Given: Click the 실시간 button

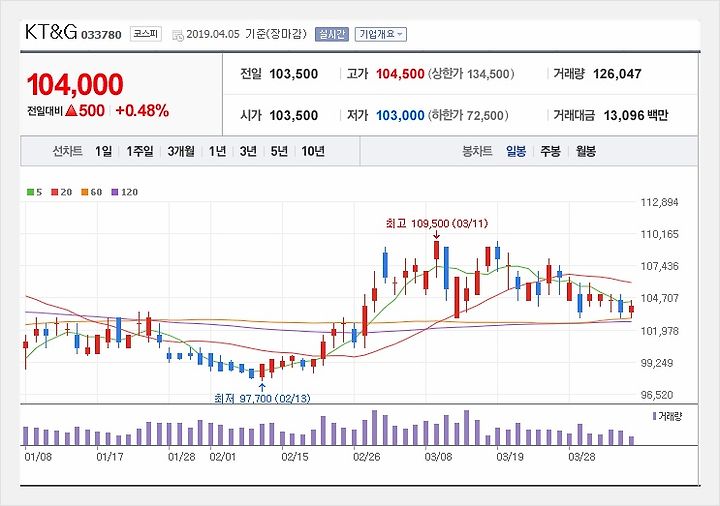Looking at the screenshot, I should pyautogui.click(x=332, y=34).
